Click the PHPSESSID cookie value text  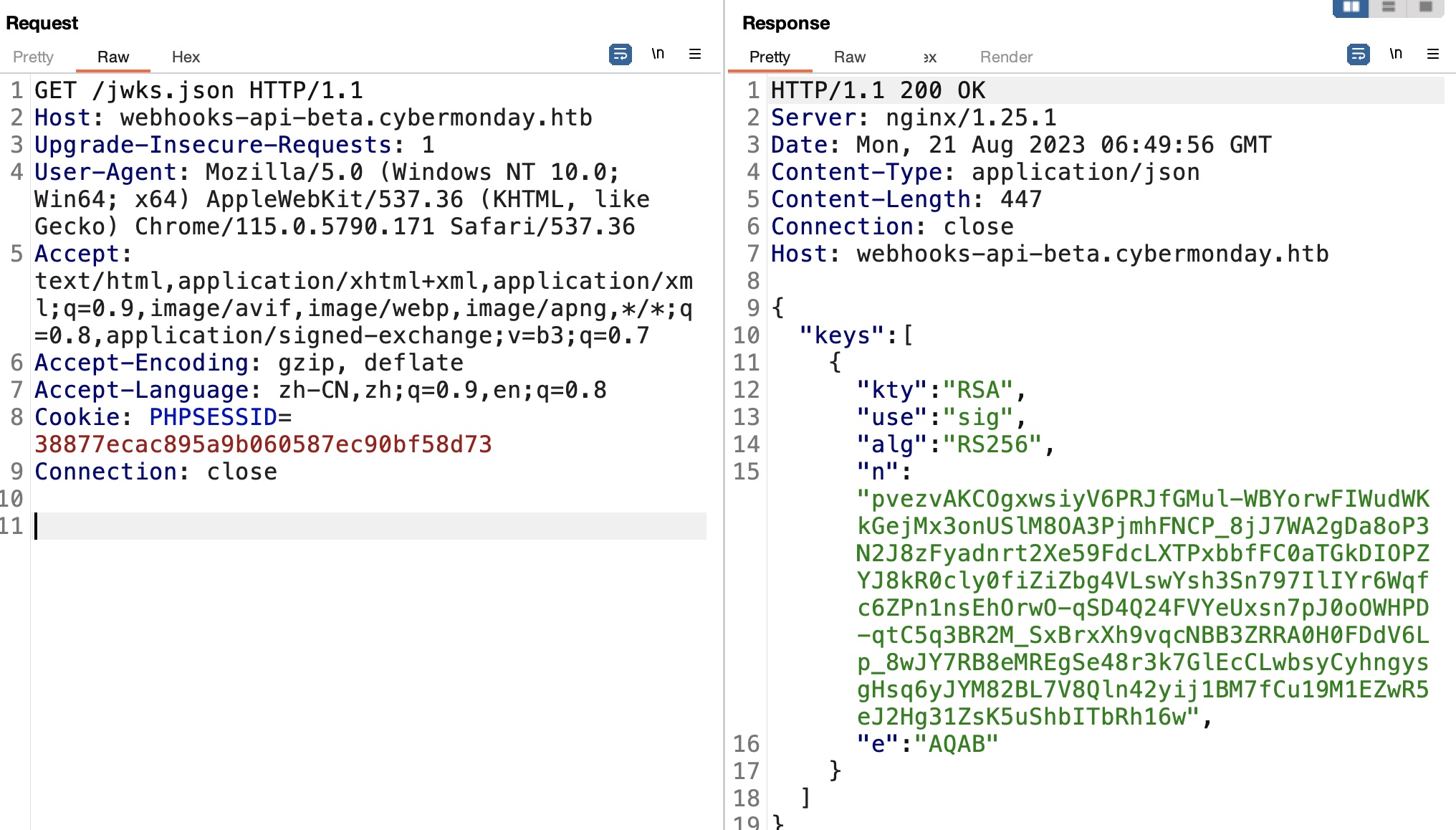[263, 444]
